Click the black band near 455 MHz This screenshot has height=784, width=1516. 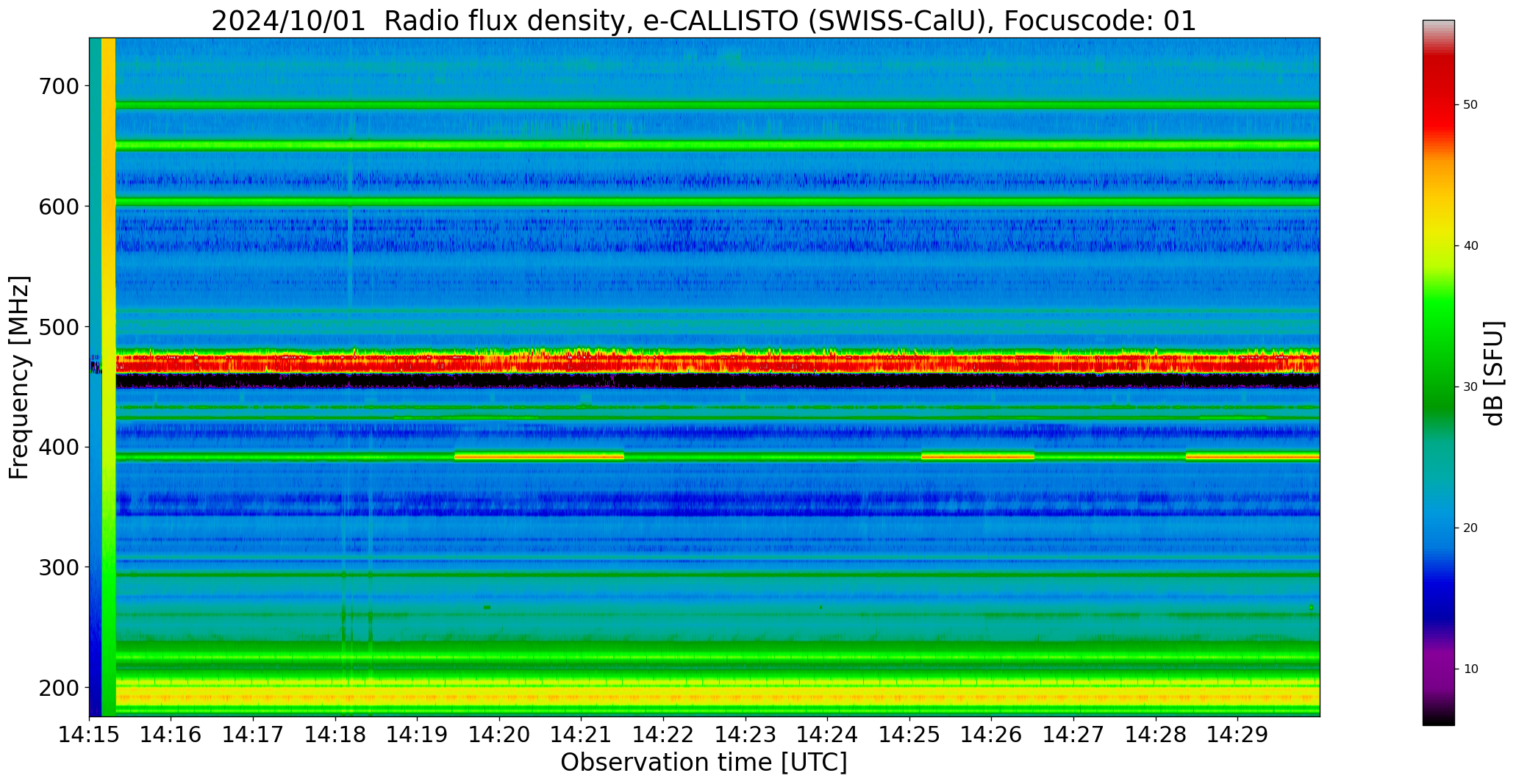pyautogui.click(x=717, y=380)
